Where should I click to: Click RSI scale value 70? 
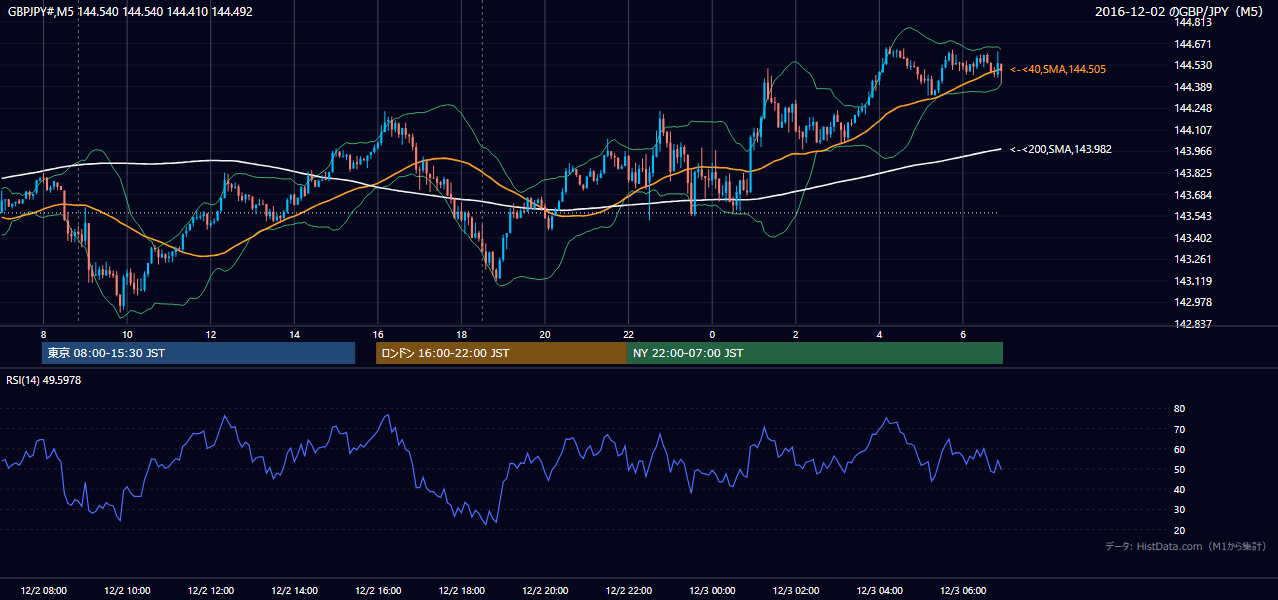point(1180,429)
